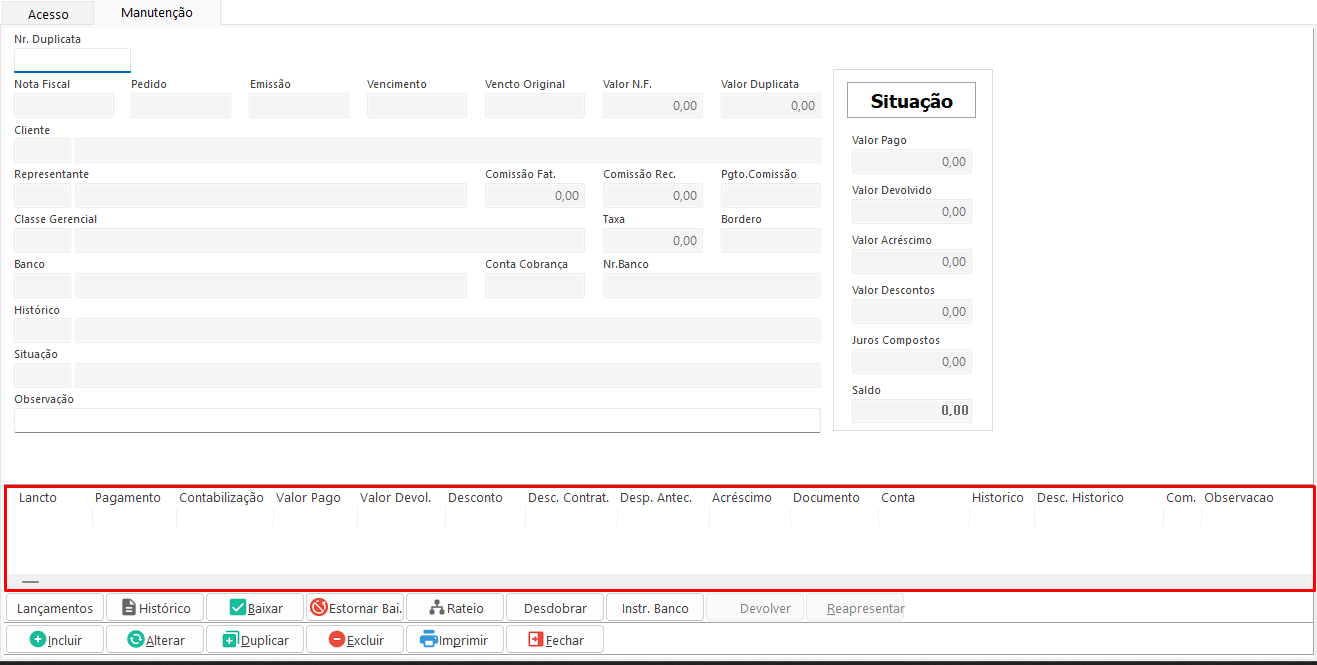Click the Imprimir printer icon
The height and width of the screenshot is (665, 1317).
(x=429, y=640)
